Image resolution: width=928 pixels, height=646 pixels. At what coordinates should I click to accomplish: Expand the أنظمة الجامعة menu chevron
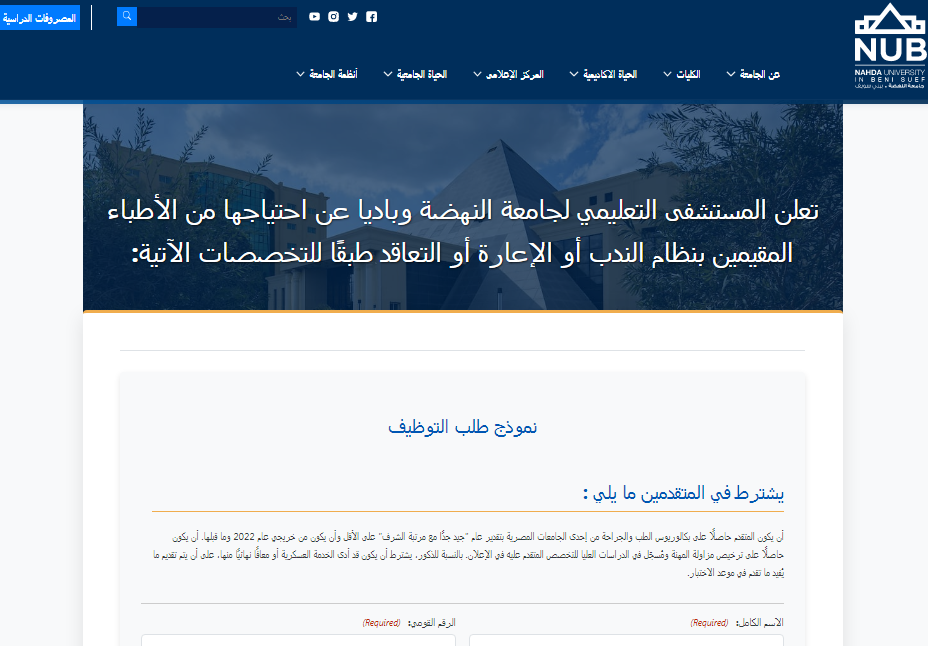(x=300, y=75)
